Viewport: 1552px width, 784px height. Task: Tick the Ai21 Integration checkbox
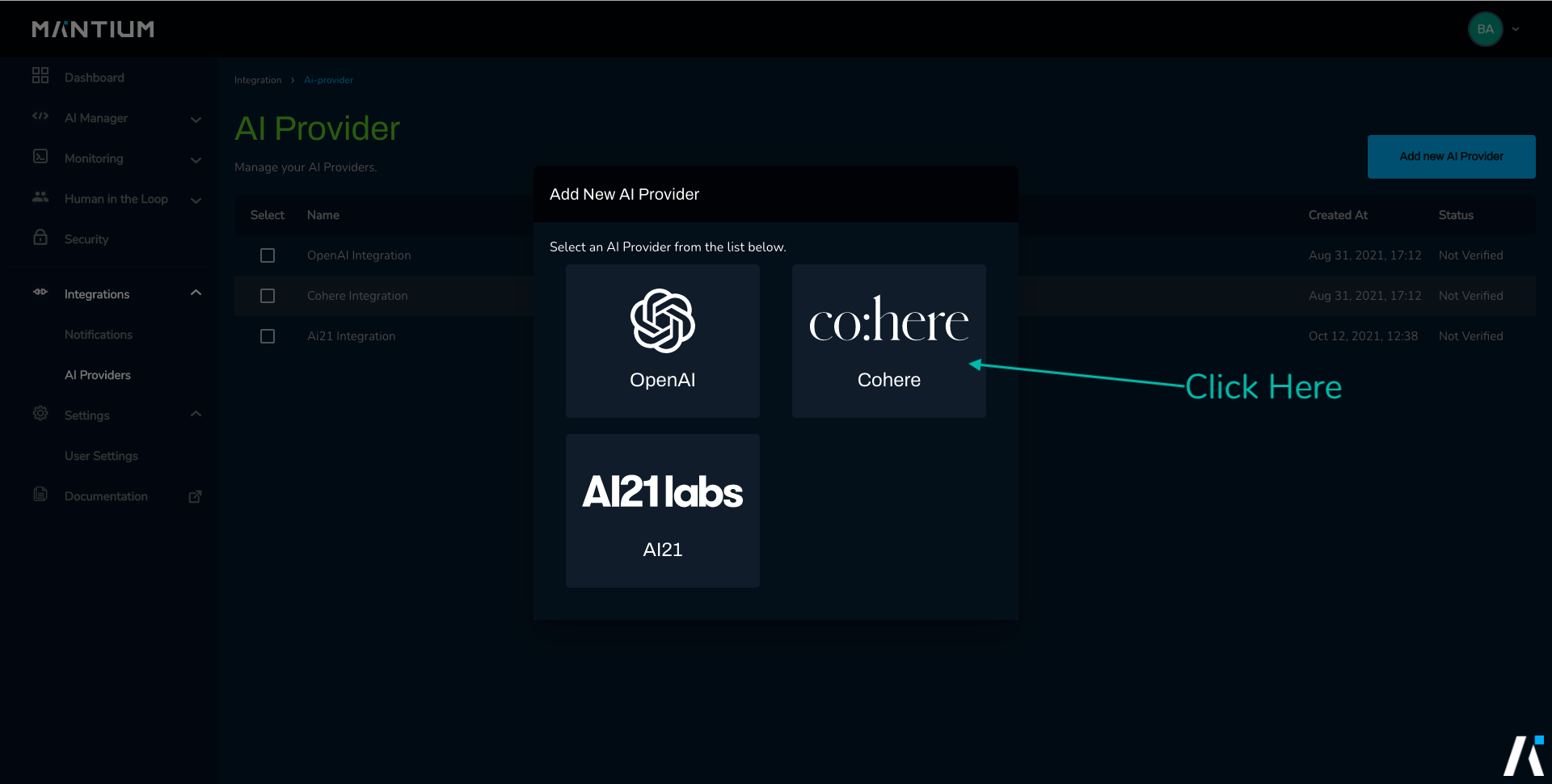click(268, 336)
